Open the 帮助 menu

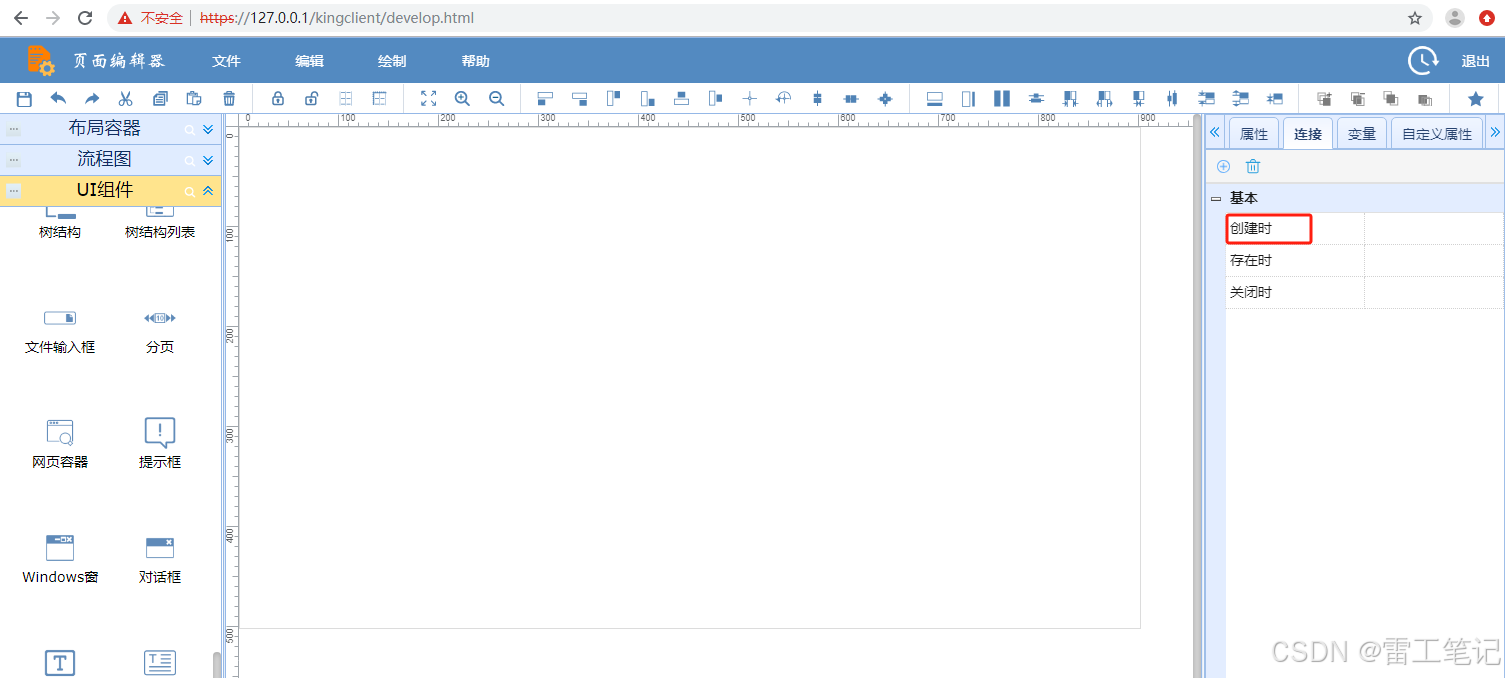pos(476,61)
